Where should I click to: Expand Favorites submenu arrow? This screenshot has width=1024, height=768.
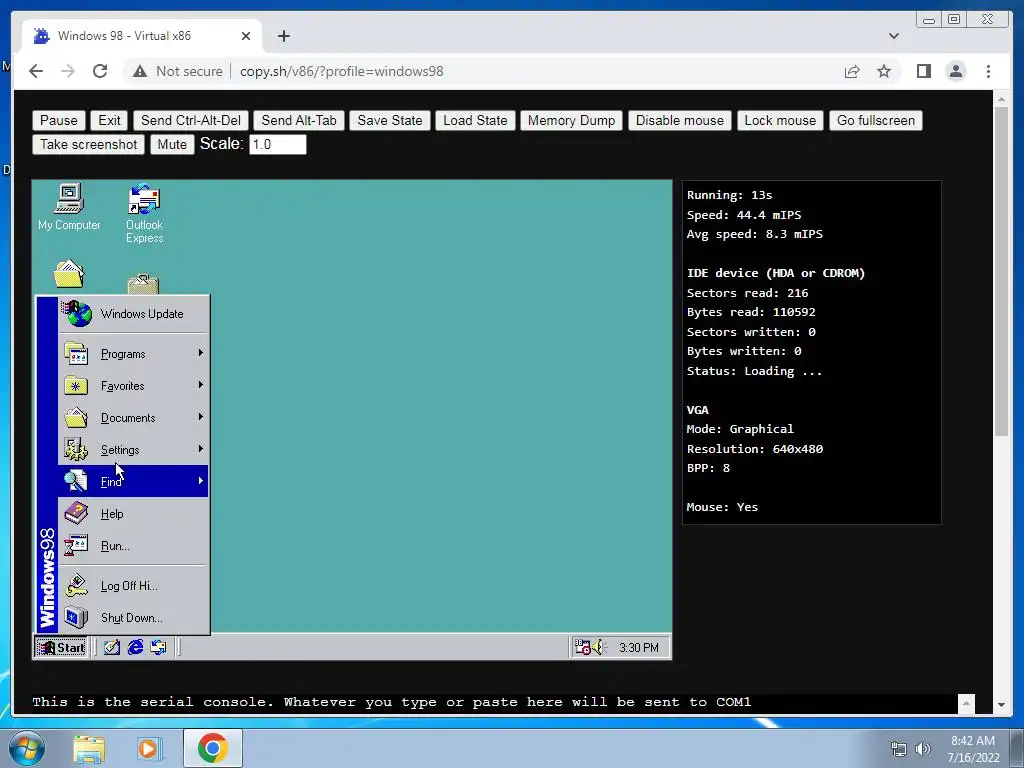click(200, 385)
